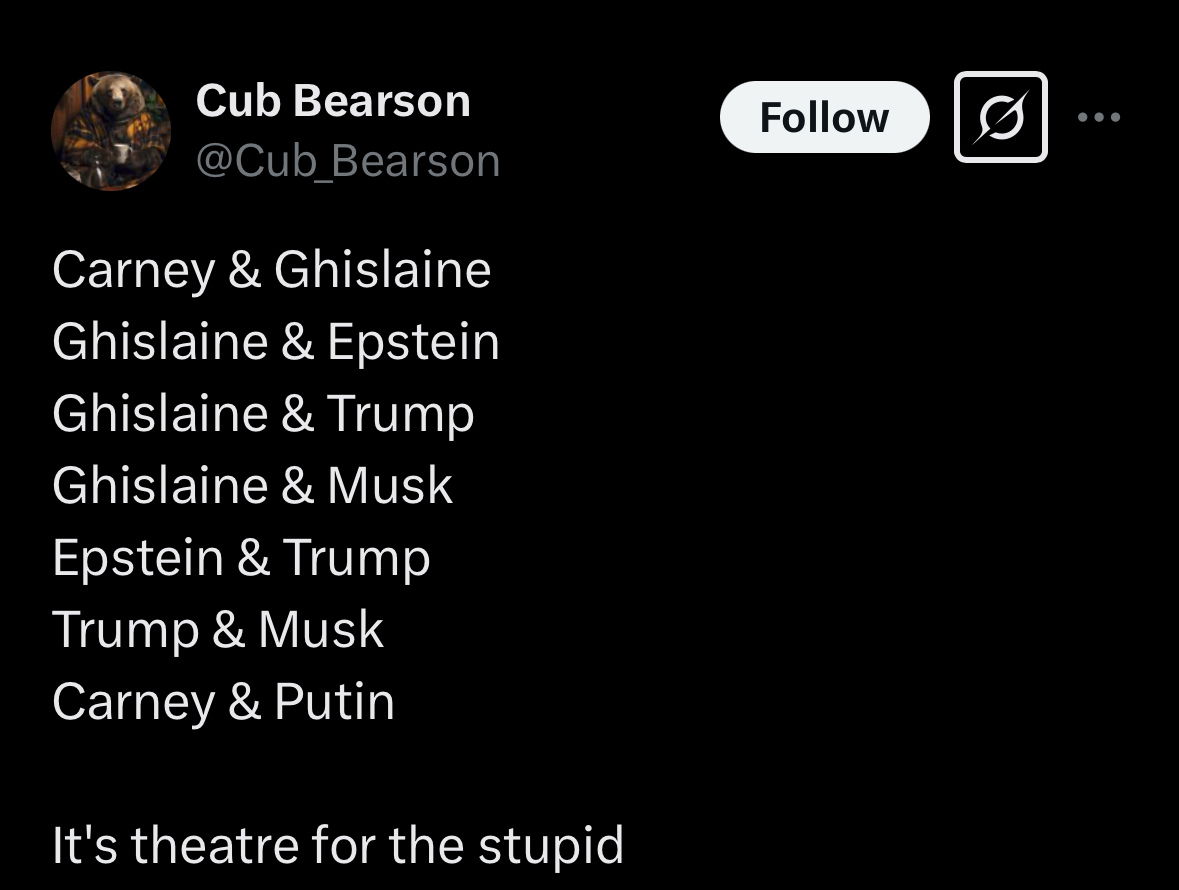Click the line 'Carney & Ghislaine'
The width and height of the screenshot is (1179, 890).
pyautogui.click(x=271, y=270)
